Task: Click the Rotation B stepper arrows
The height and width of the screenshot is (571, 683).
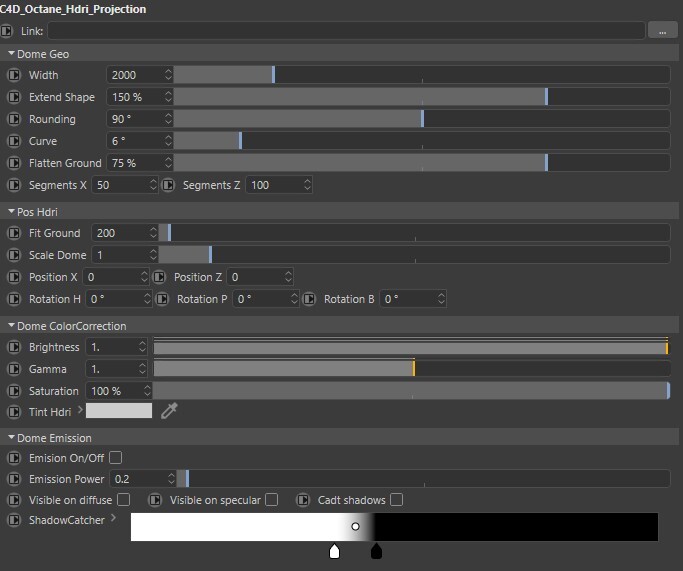Action: pyautogui.click(x=441, y=299)
